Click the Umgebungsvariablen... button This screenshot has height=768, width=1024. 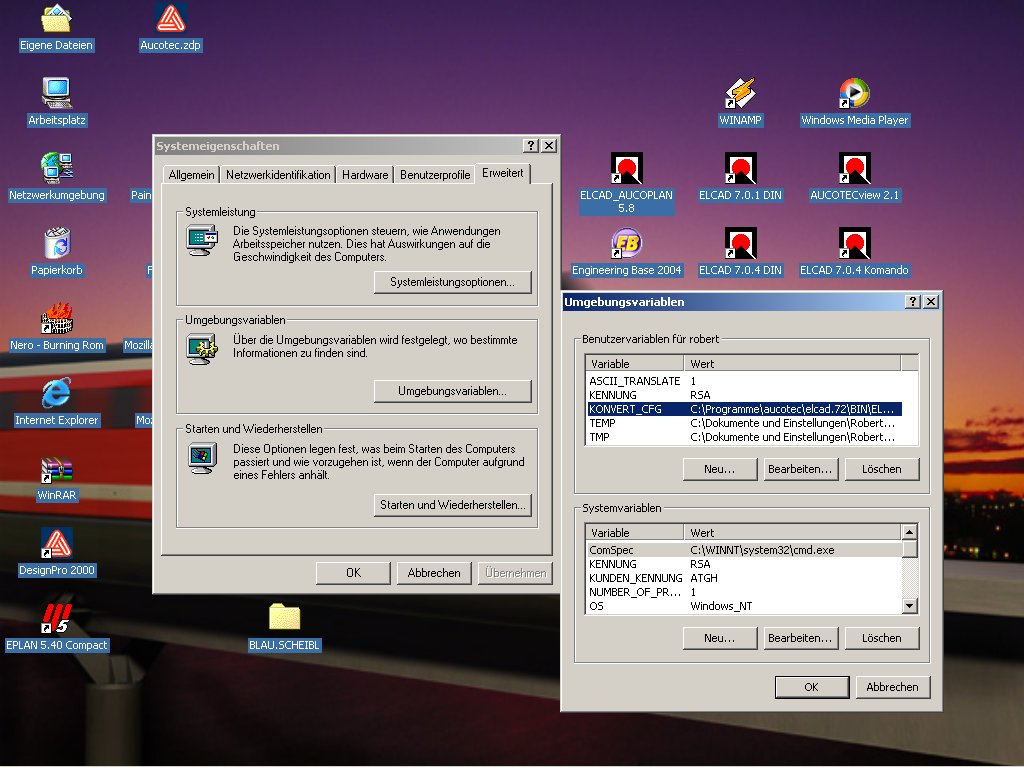click(453, 391)
